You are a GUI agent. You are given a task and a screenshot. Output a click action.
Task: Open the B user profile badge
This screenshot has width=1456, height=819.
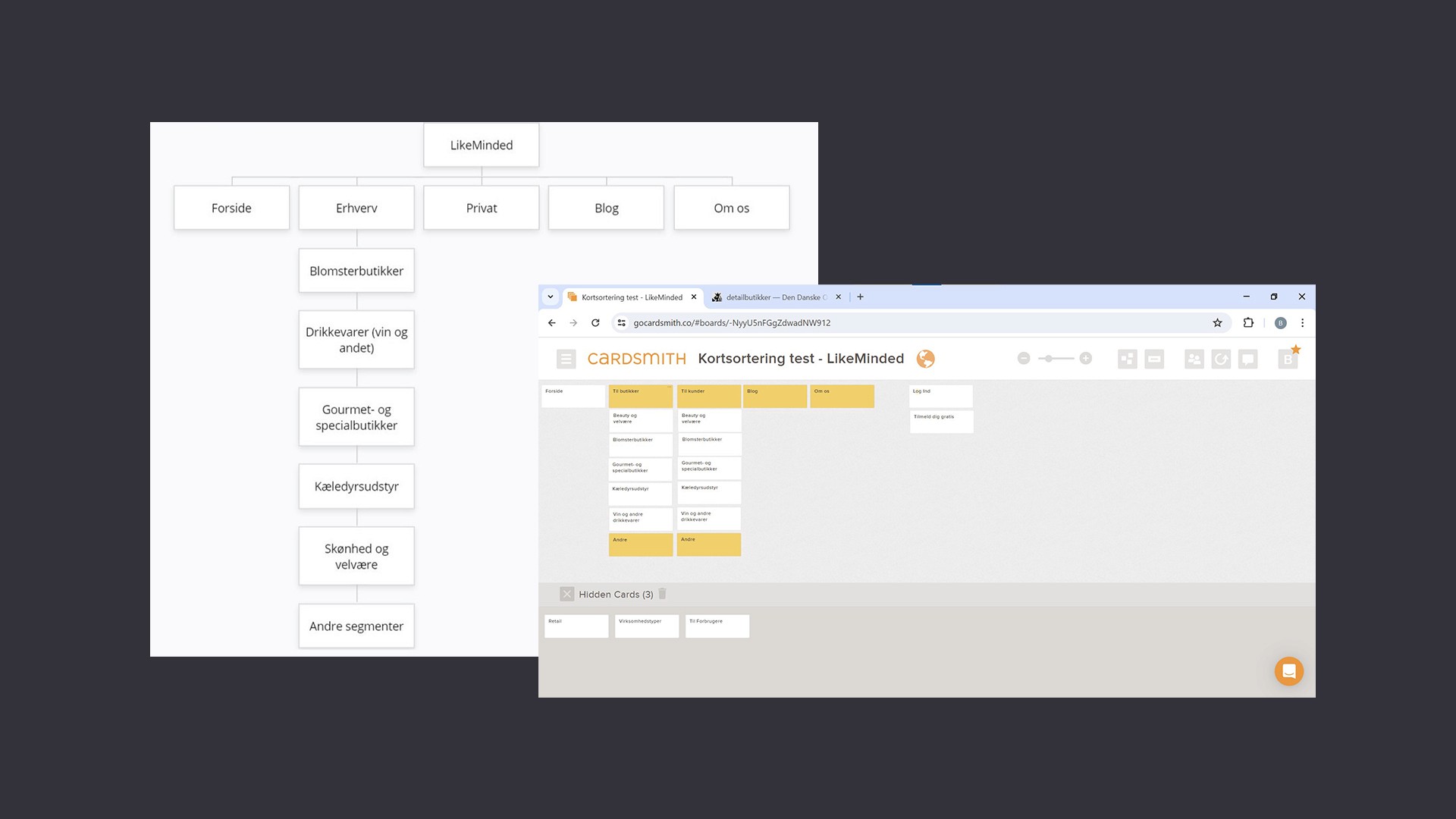1288,359
